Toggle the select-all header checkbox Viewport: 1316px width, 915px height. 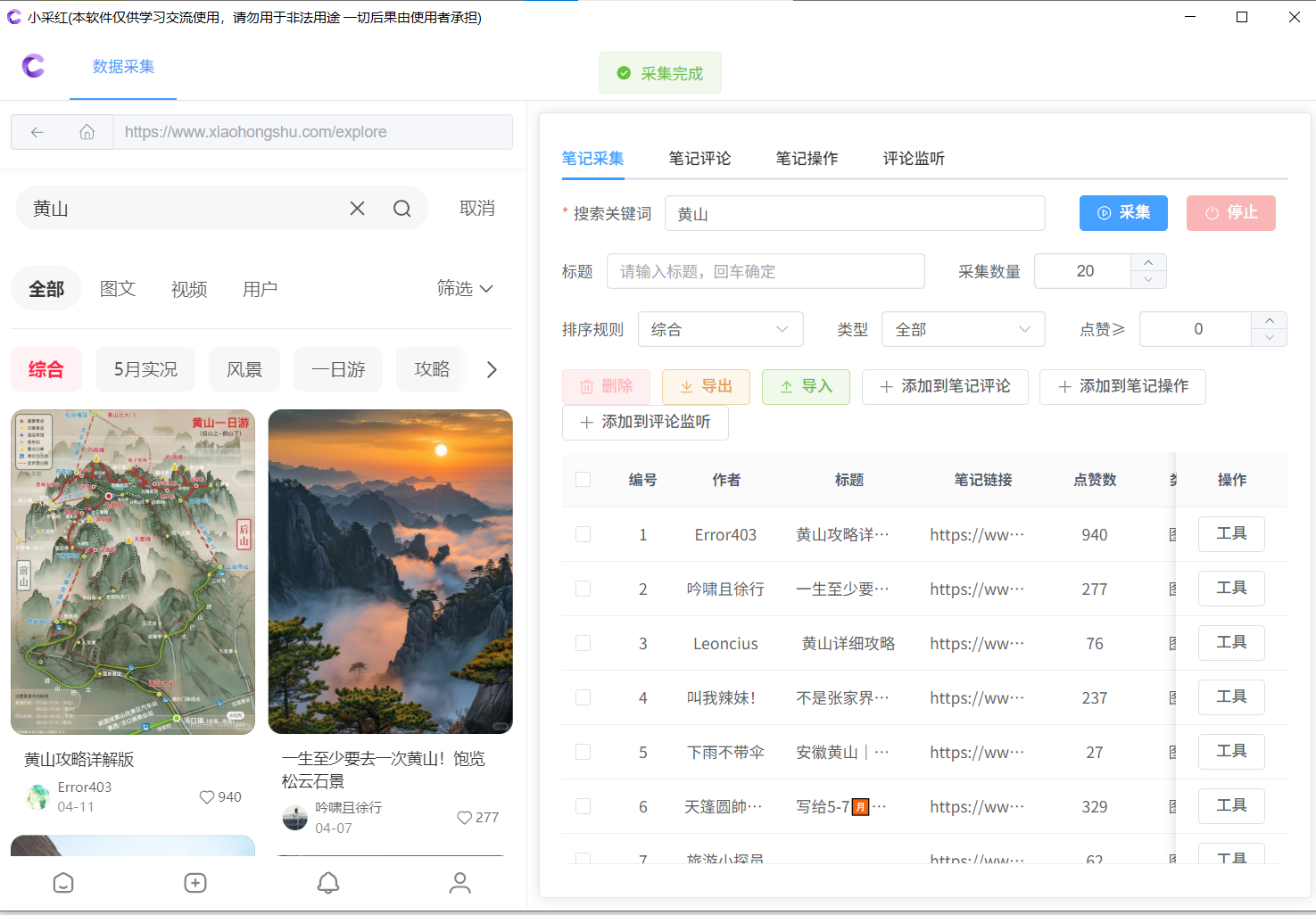coord(584,480)
